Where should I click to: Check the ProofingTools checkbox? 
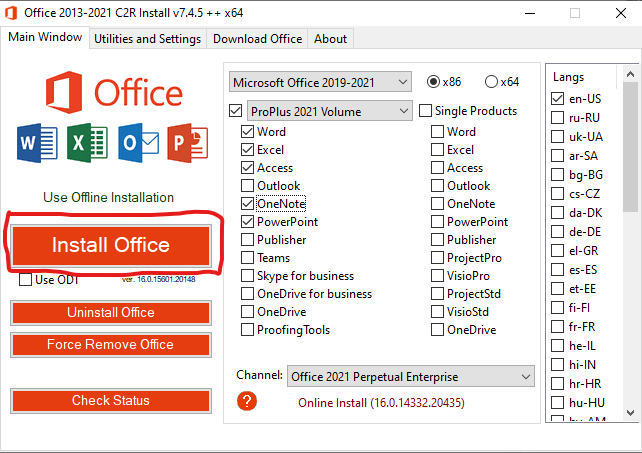click(247, 330)
